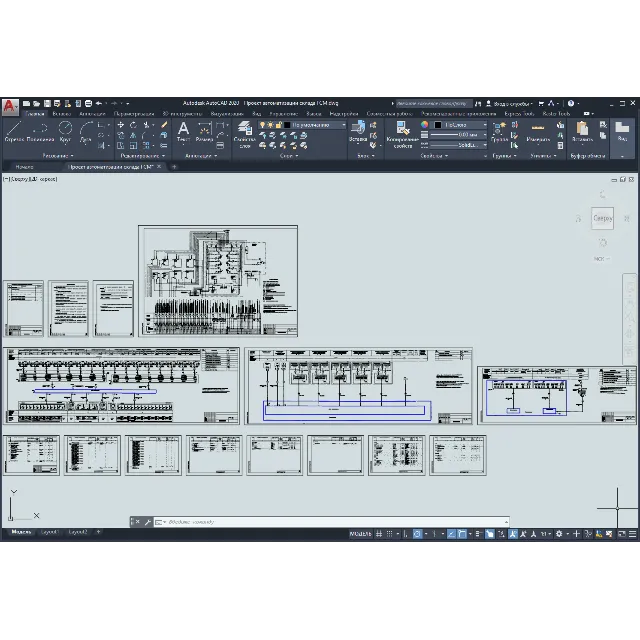
Task: Click the object color wheel icon
Action: click(424, 124)
